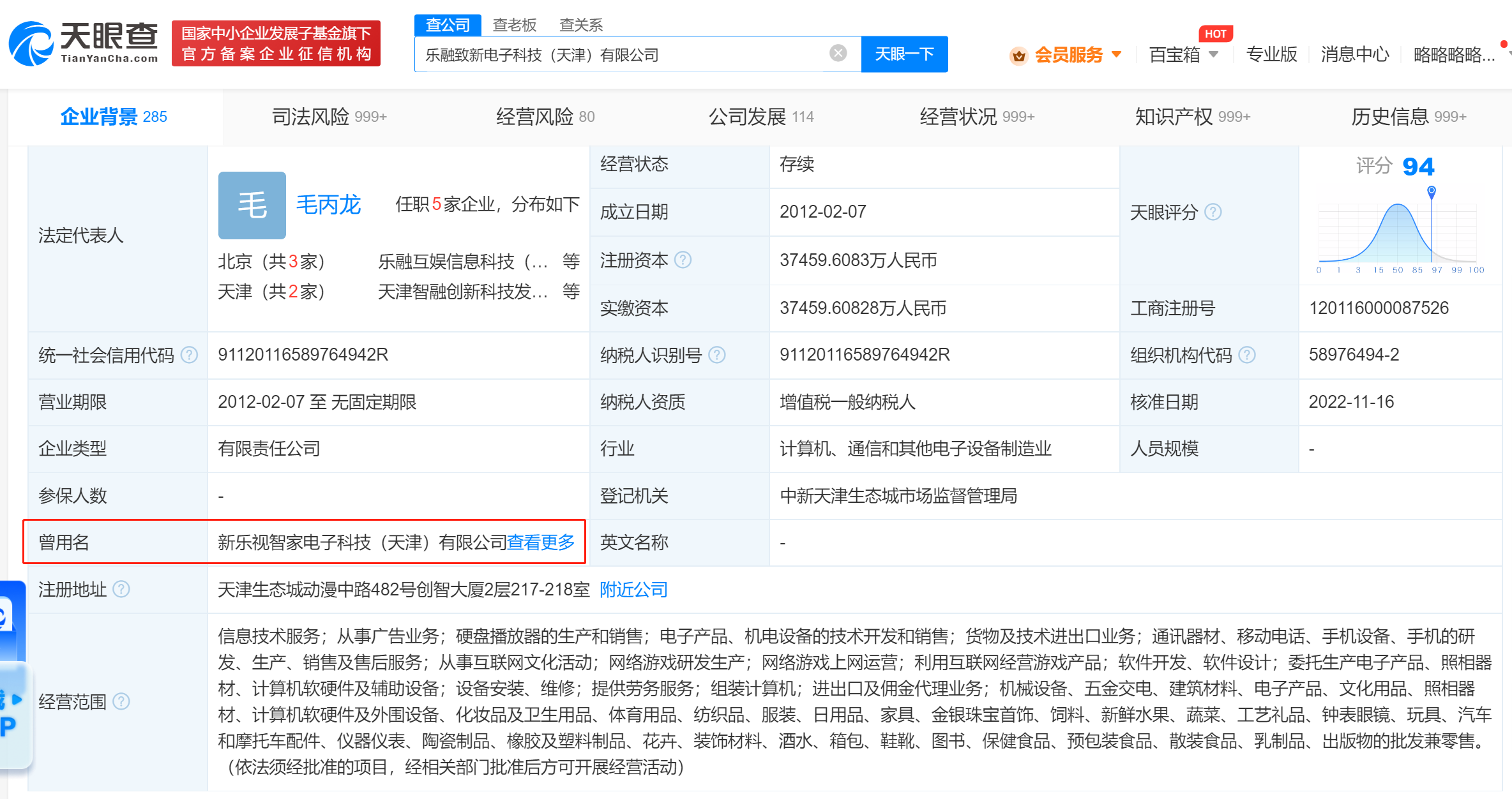Switch to the 查公司 search tab

click(448, 25)
